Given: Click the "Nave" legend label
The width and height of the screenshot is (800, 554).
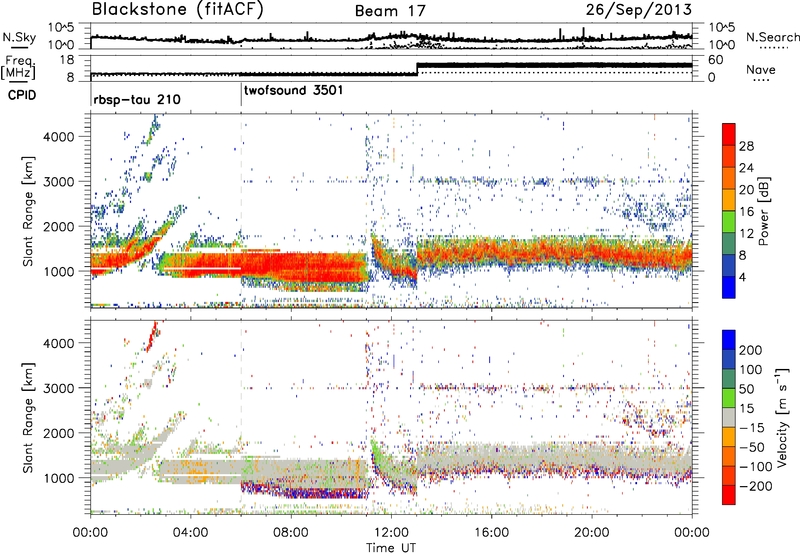Looking at the screenshot, I should point(761,69).
